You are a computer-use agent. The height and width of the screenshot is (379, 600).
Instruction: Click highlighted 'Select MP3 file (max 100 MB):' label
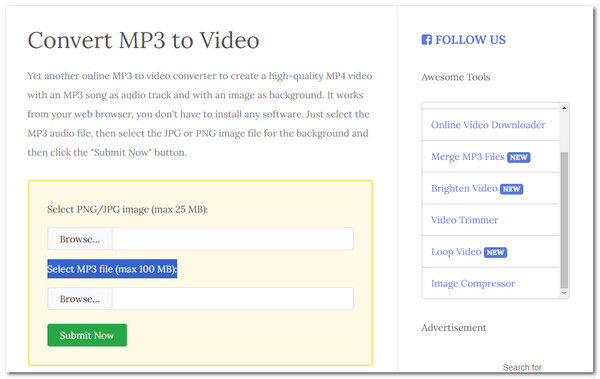(112, 269)
